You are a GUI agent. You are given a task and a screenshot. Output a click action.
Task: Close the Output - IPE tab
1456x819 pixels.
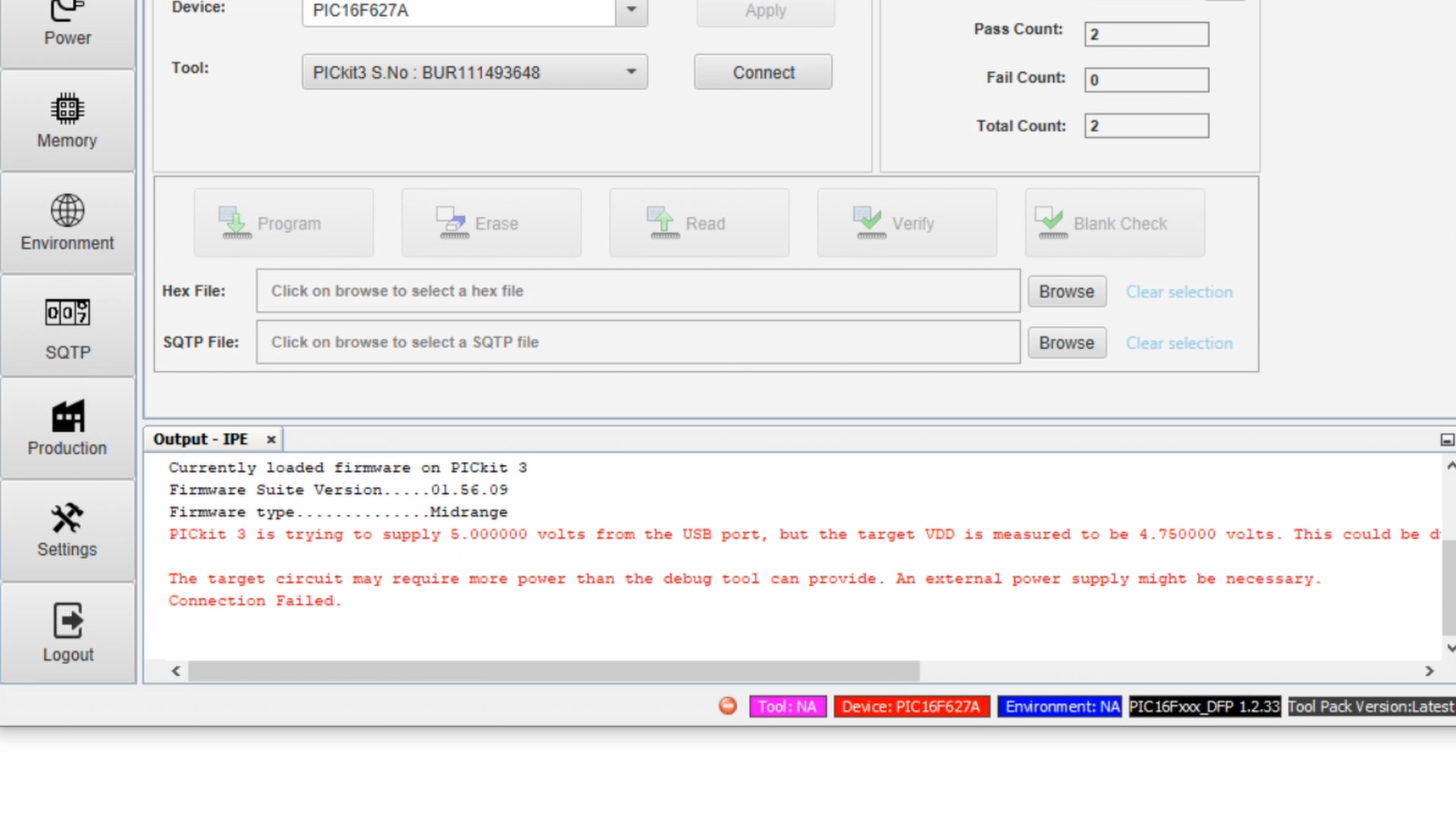pyautogui.click(x=271, y=440)
